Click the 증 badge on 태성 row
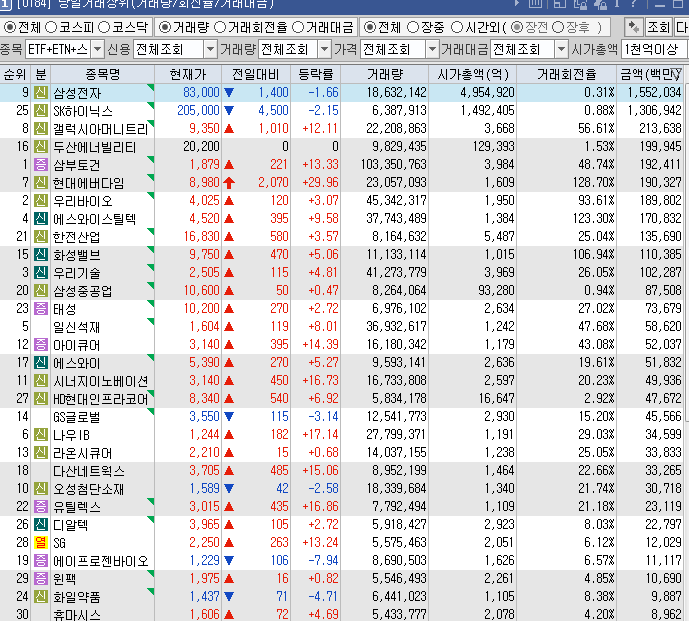 coord(41,309)
